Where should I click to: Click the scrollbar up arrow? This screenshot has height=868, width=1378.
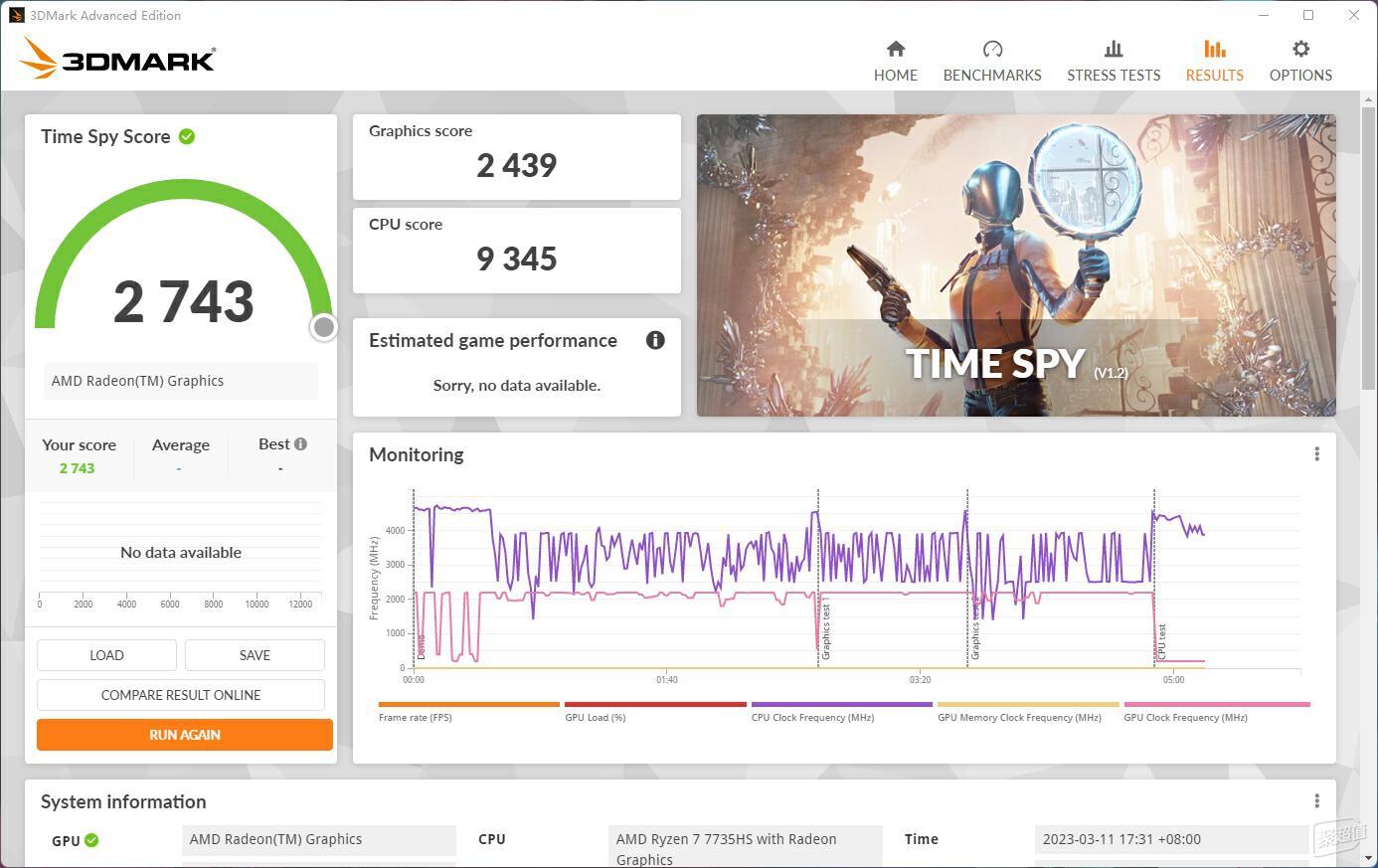tap(1369, 97)
